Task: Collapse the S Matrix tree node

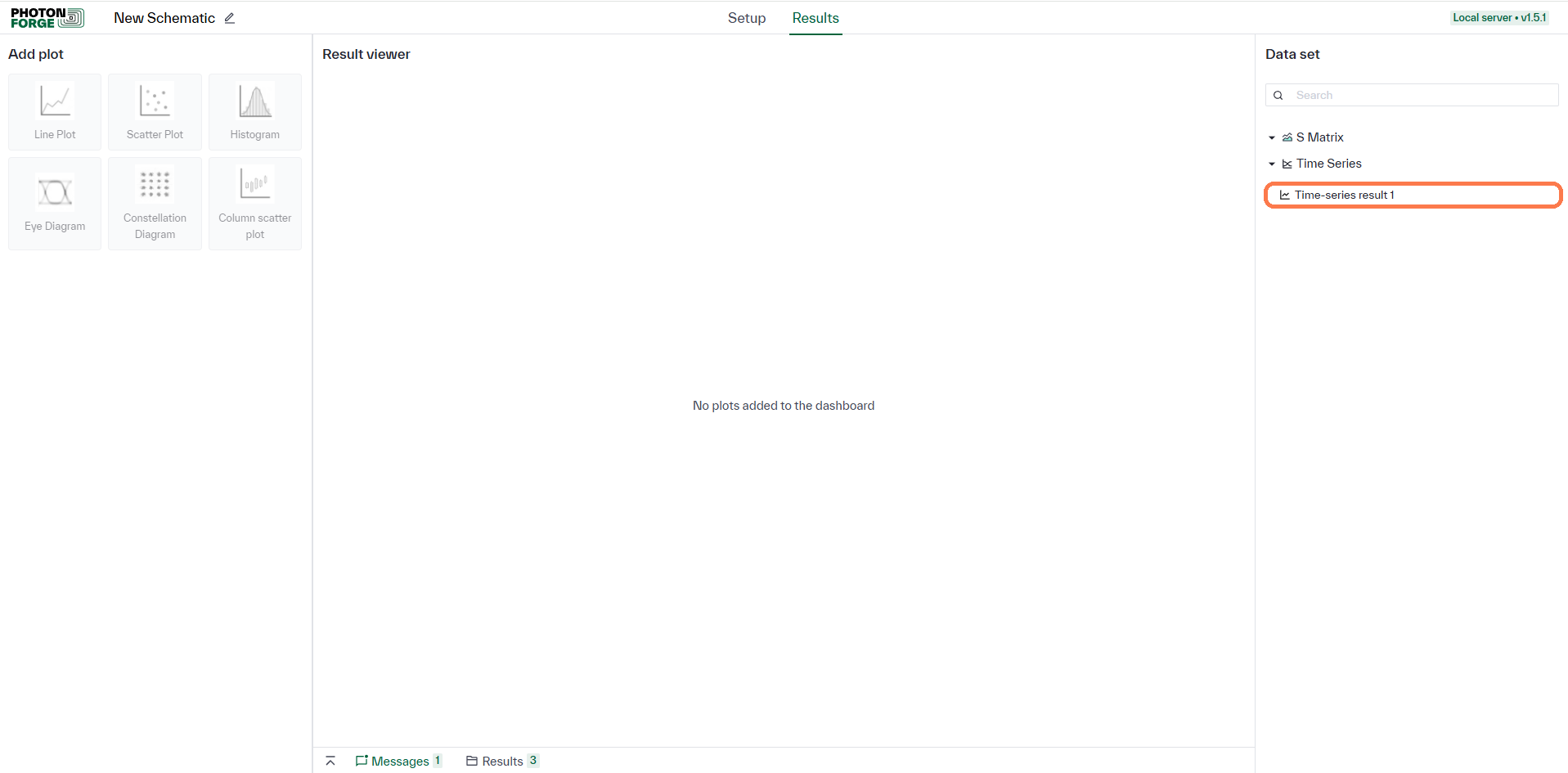Action: 1272,137
